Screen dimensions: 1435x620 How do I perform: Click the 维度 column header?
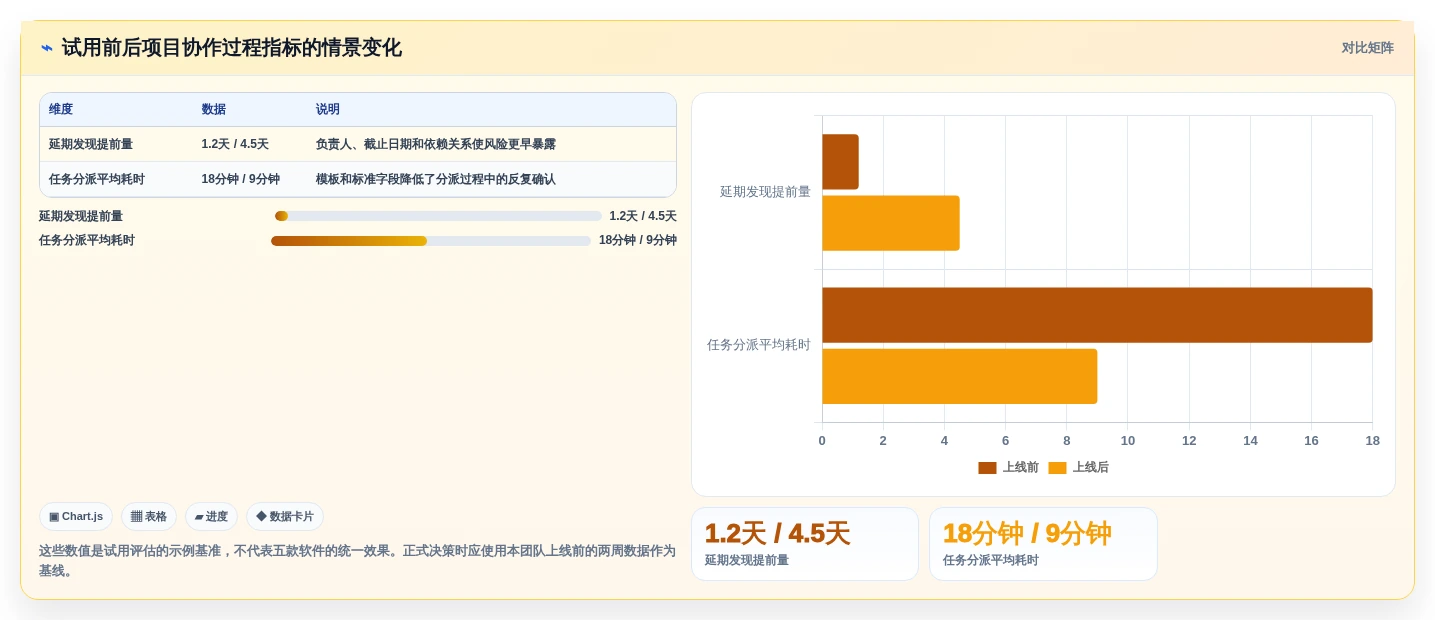click(61, 110)
